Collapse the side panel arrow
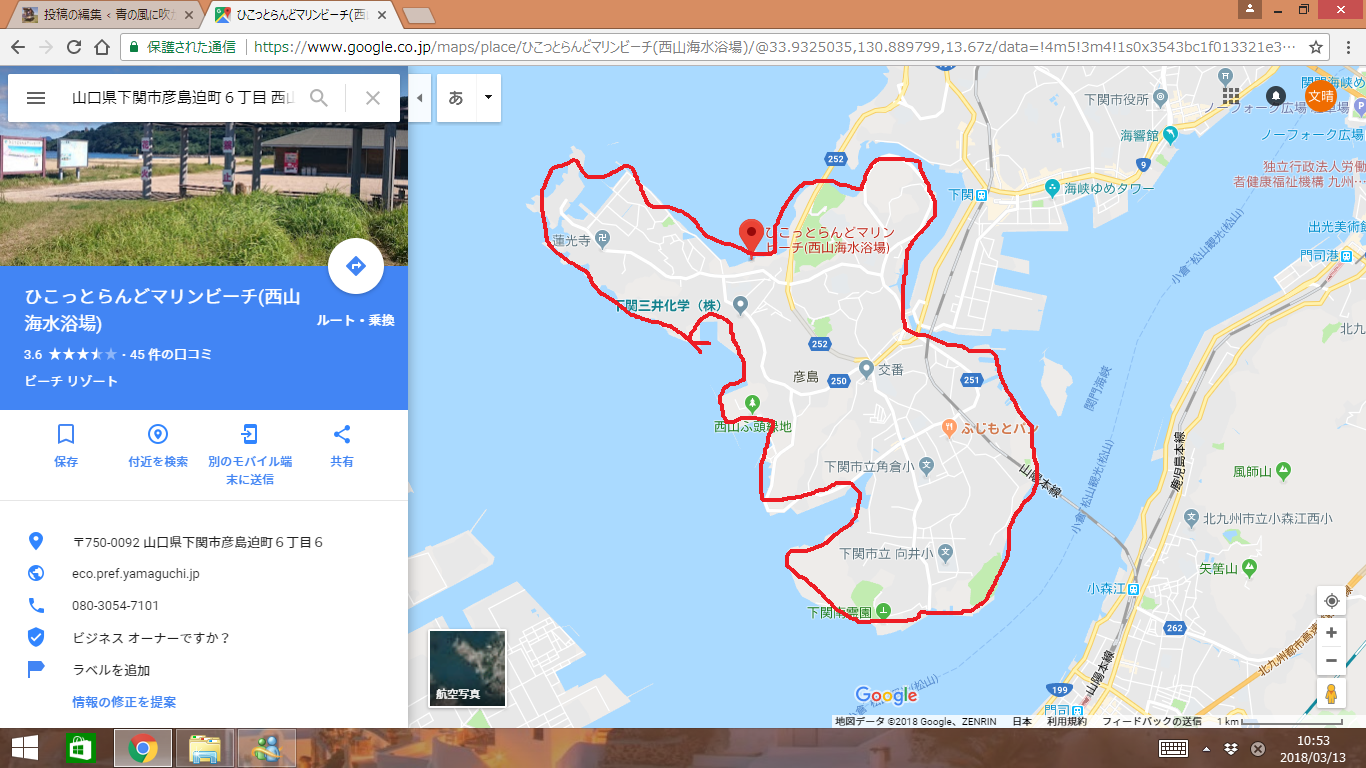 click(x=420, y=98)
